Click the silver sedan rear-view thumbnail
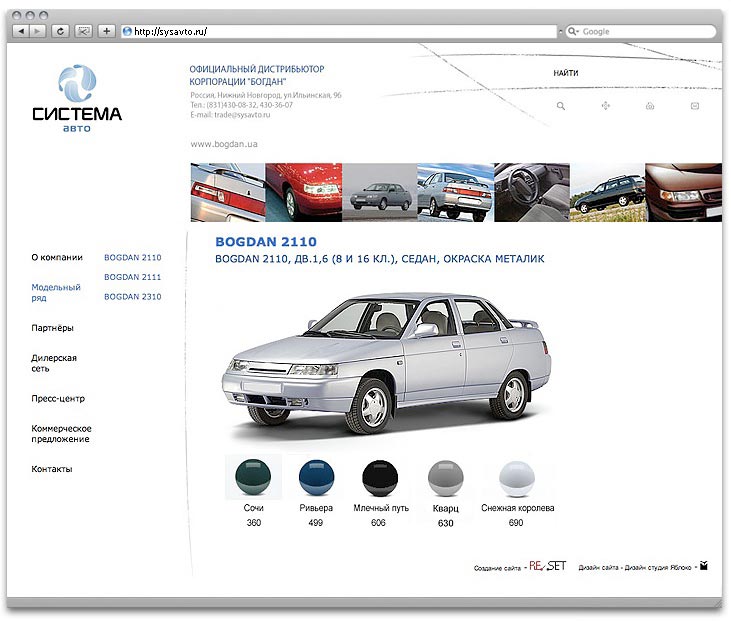Image resolution: width=731 pixels, height=621 pixels. pos(455,192)
